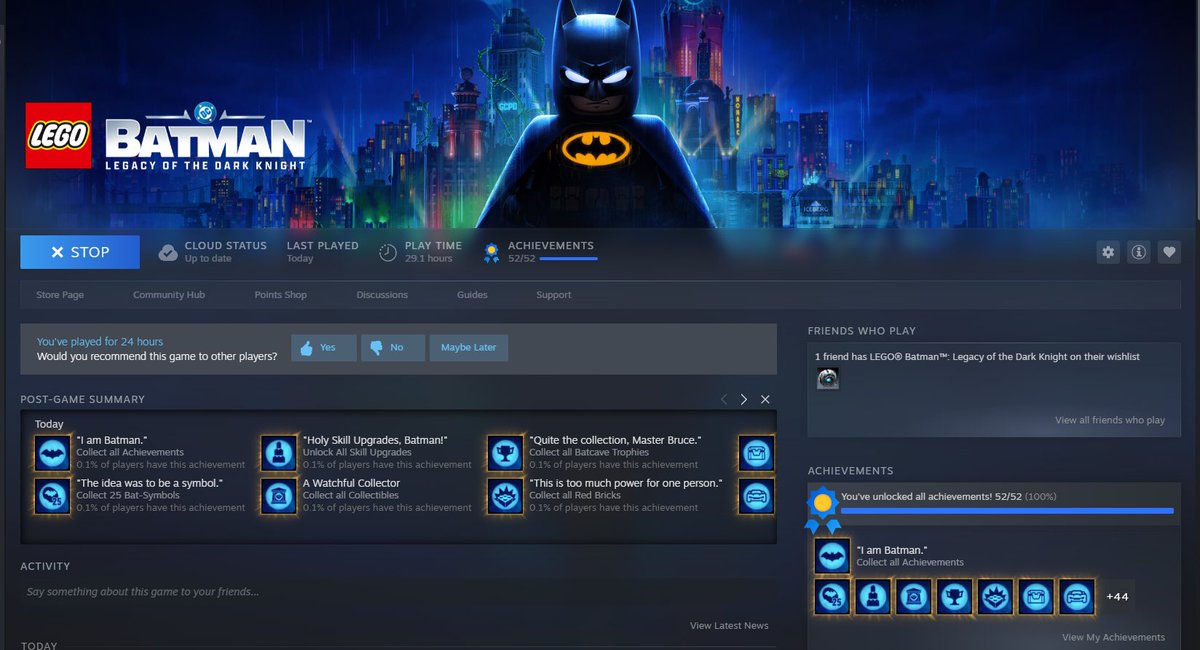Click sidebar achievements 52/52 progress bar
The image size is (1200, 650).
pyautogui.click(x=1007, y=511)
